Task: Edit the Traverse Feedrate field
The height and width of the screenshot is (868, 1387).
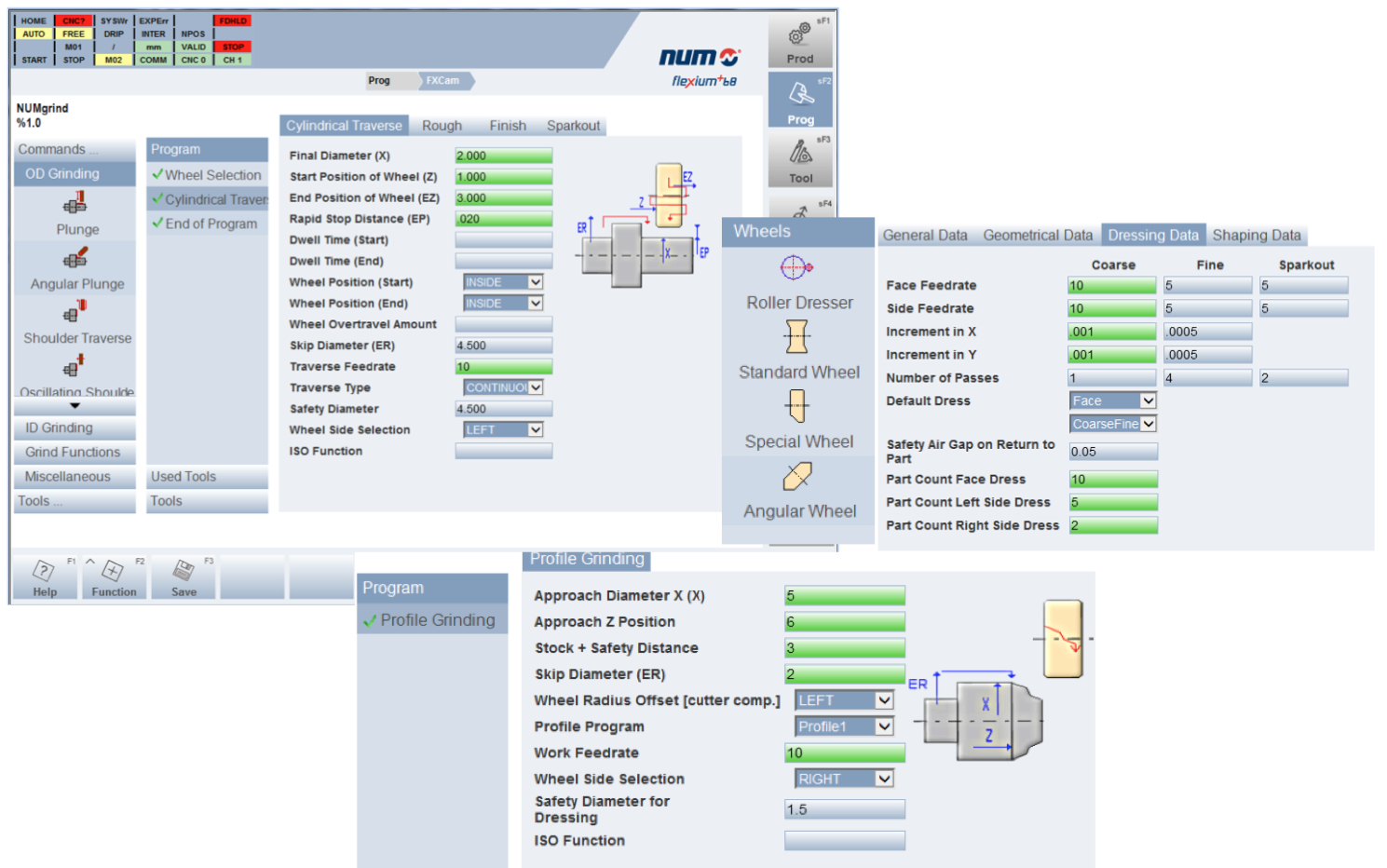Action: [503, 367]
